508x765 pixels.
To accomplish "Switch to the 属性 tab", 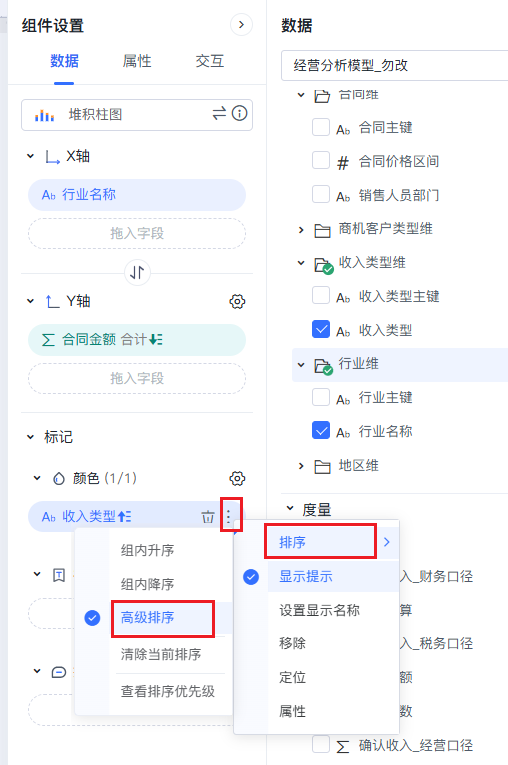I will pyautogui.click(x=137, y=61).
